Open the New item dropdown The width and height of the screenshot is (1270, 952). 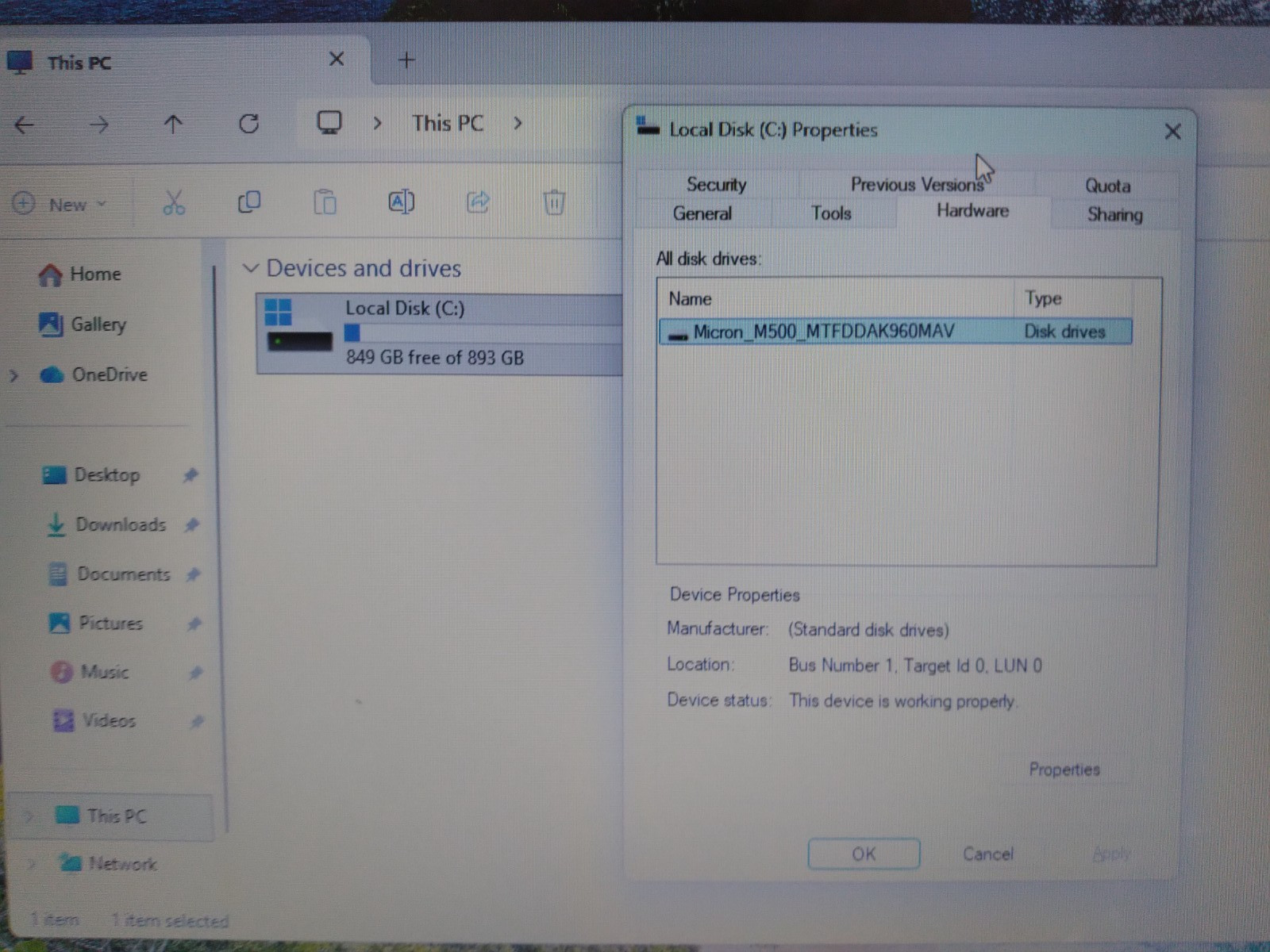click(60, 205)
